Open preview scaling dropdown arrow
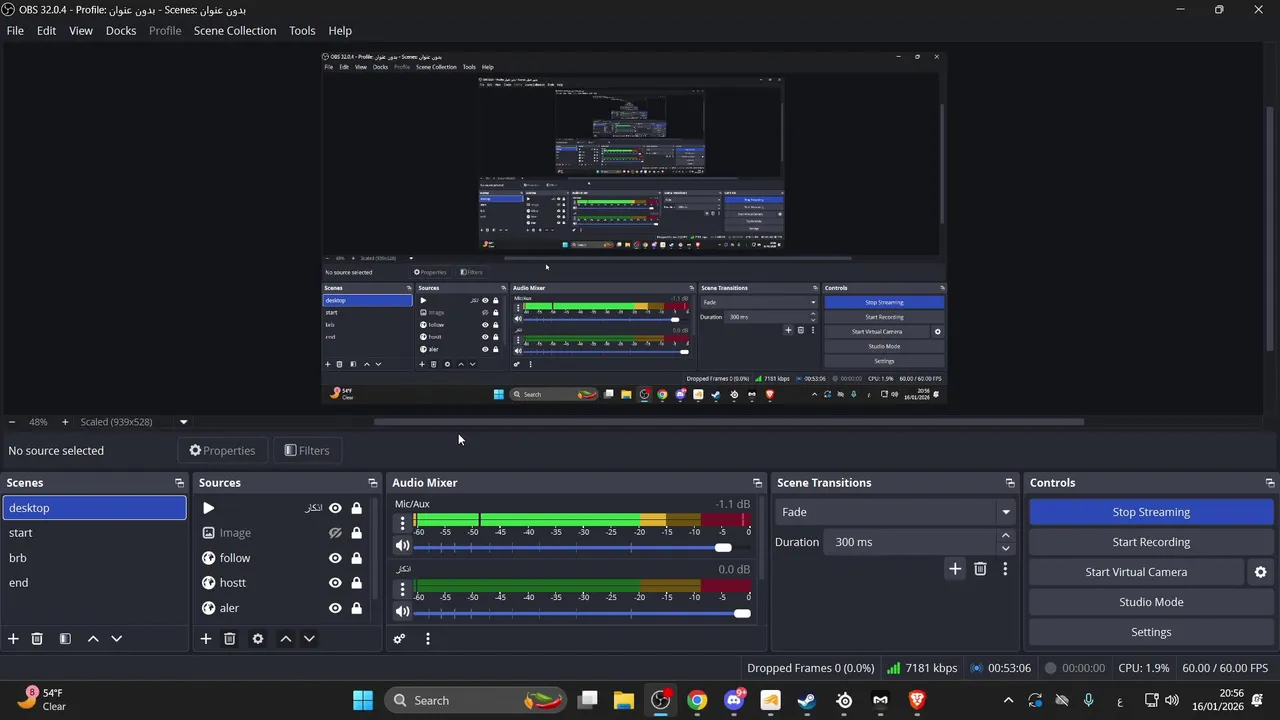Viewport: 1280px width, 720px height. (x=183, y=422)
